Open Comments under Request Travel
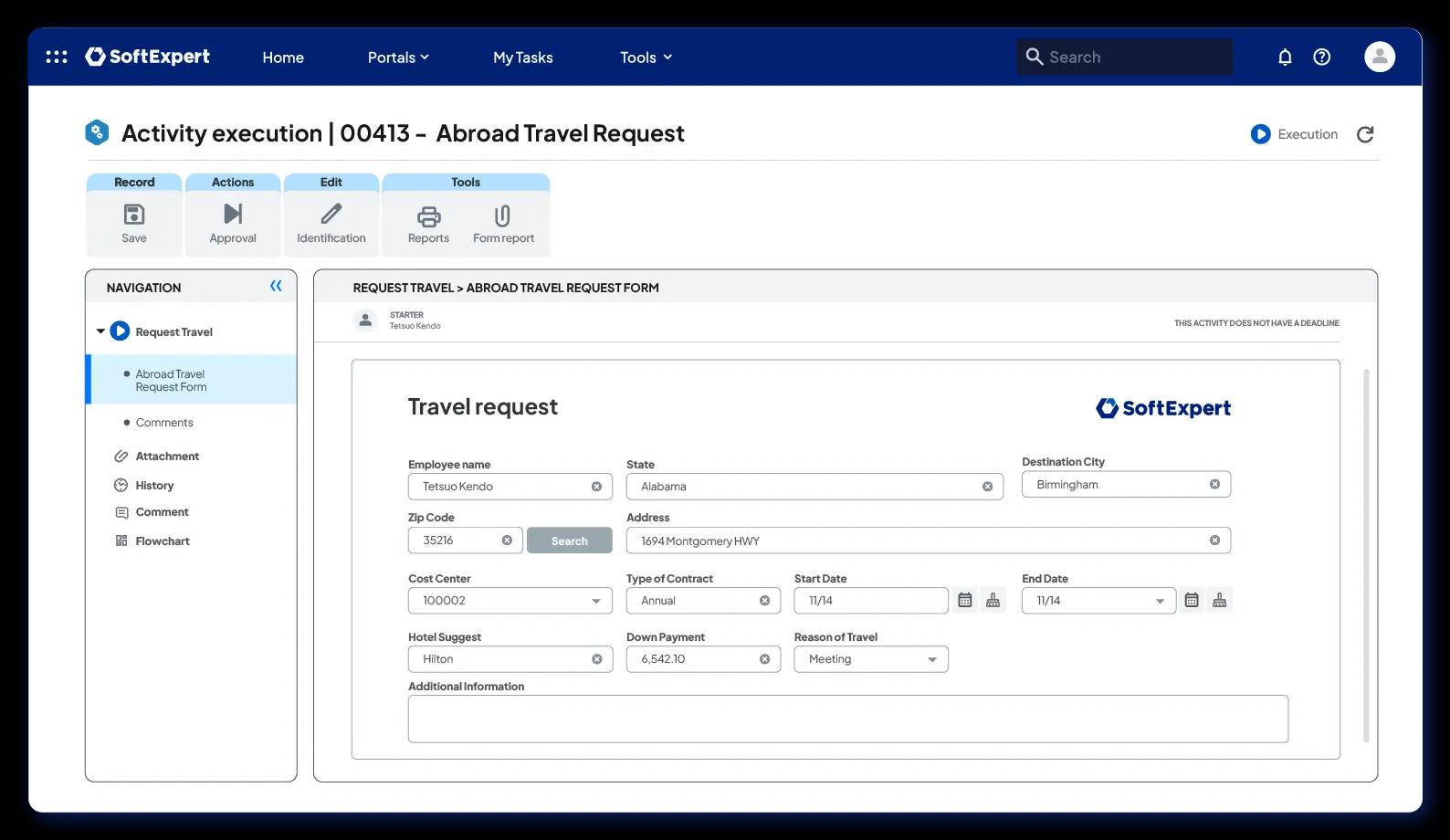This screenshot has width=1450, height=840. (164, 423)
